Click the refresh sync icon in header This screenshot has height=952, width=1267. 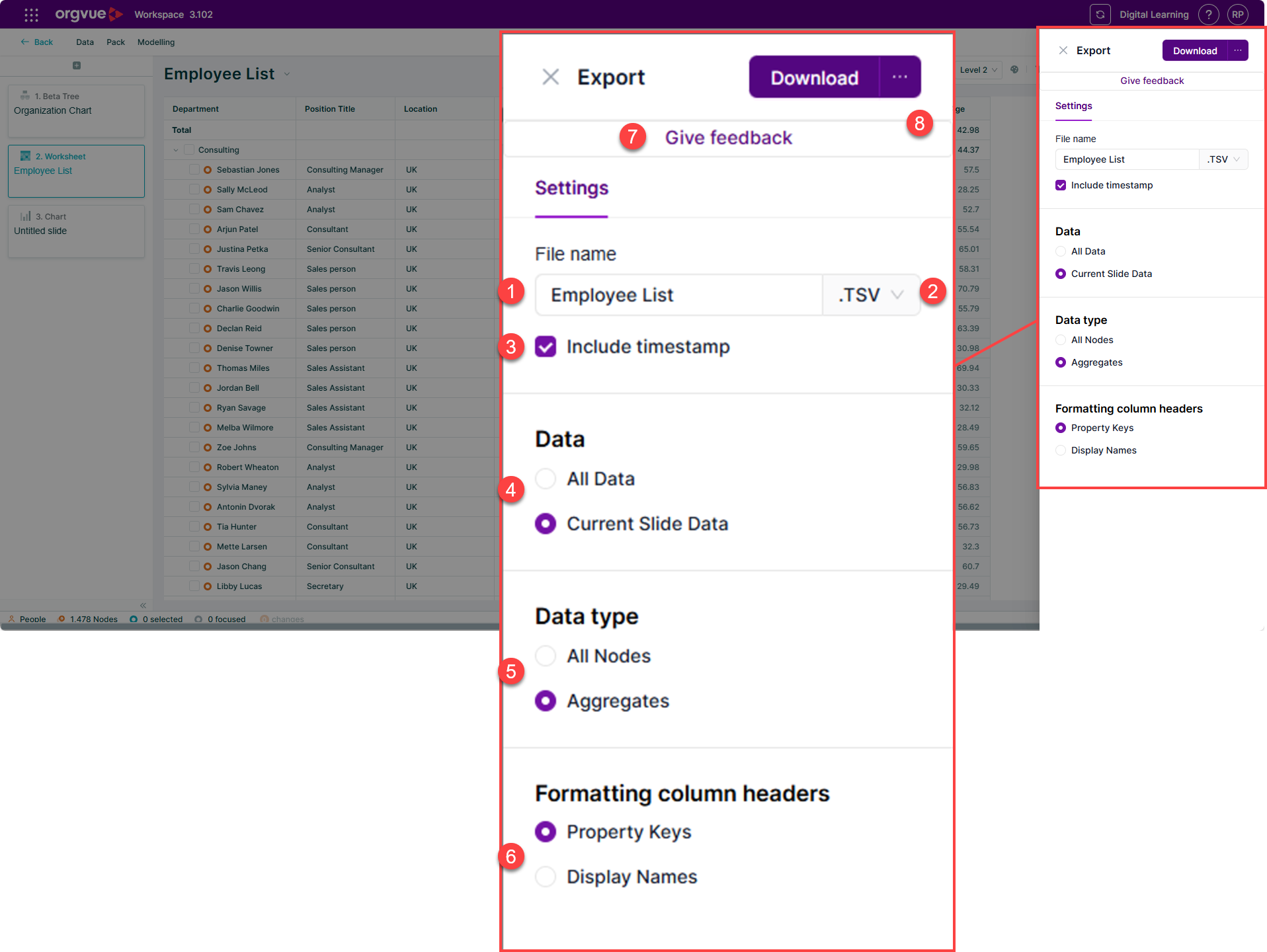pyautogui.click(x=1100, y=15)
